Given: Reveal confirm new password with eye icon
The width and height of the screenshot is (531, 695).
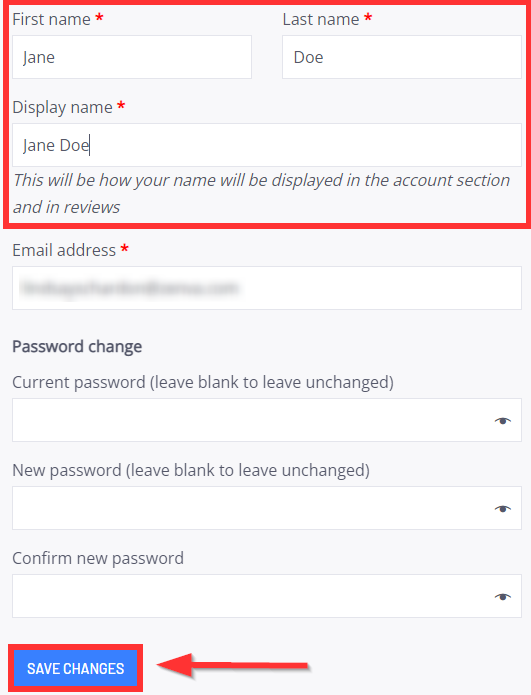Looking at the screenshot, I should 503,597.
